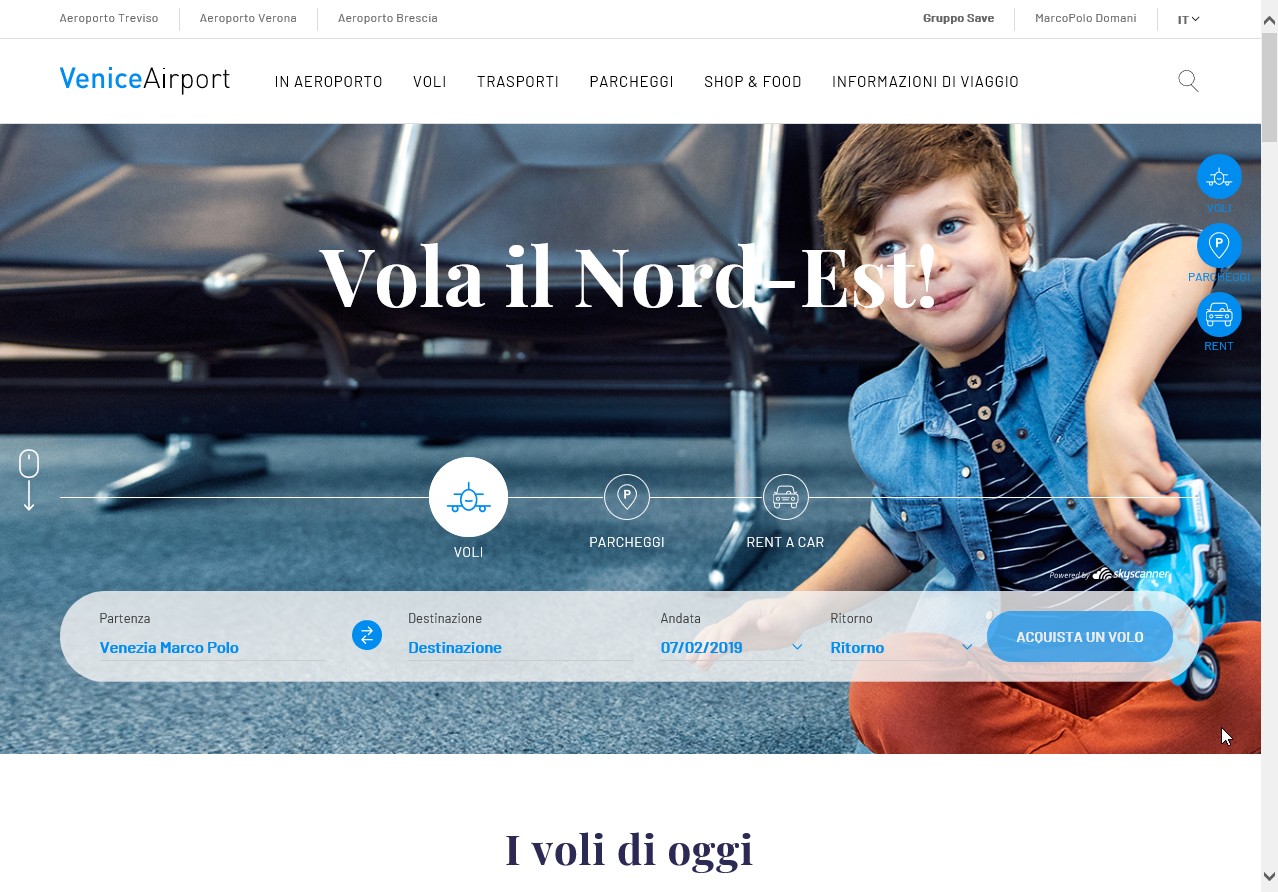
Task: Click the floating PARCHEGGI pin icon
Action: (x=1219, y=245)
